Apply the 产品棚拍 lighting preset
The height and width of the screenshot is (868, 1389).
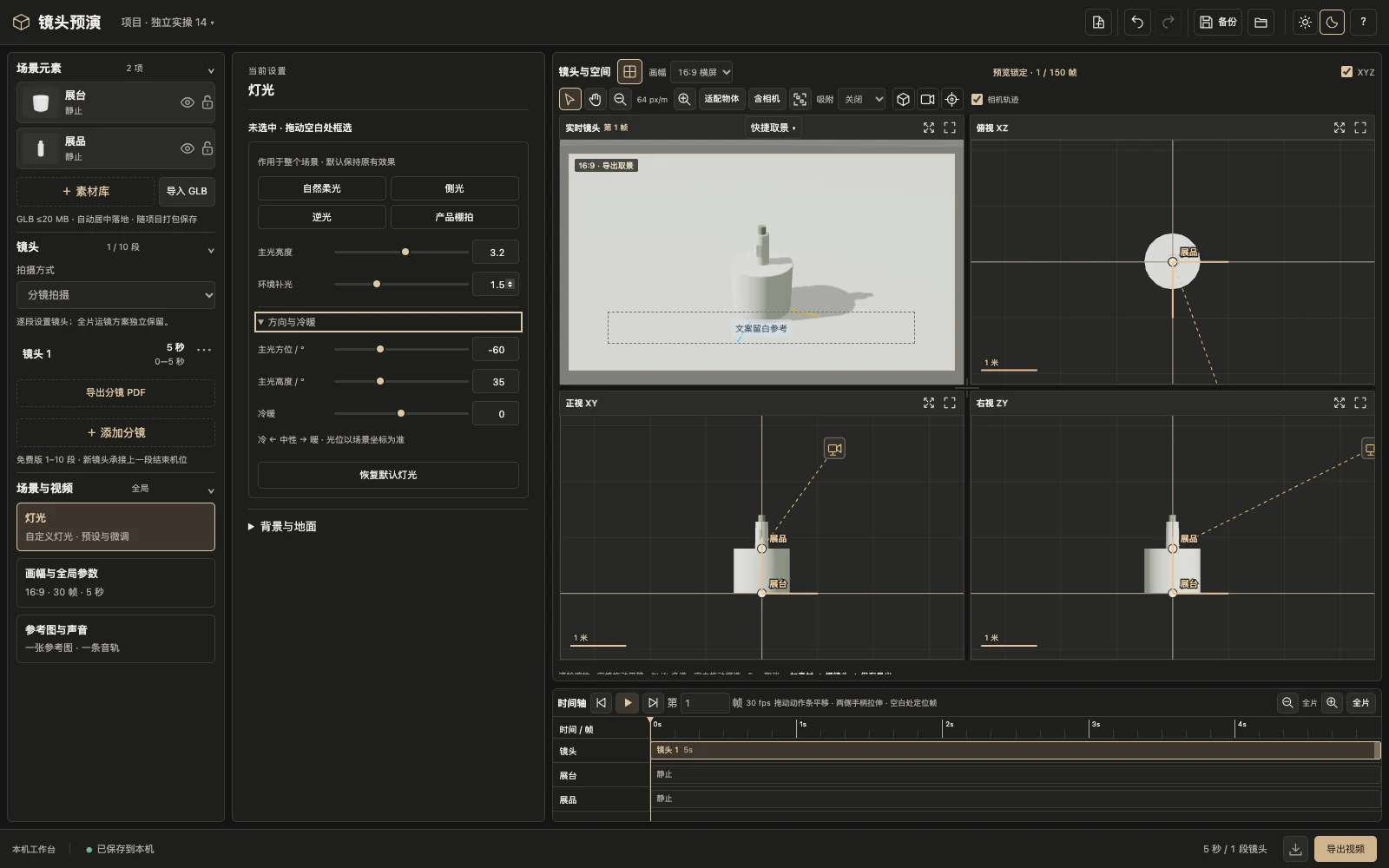coord(454,217)
